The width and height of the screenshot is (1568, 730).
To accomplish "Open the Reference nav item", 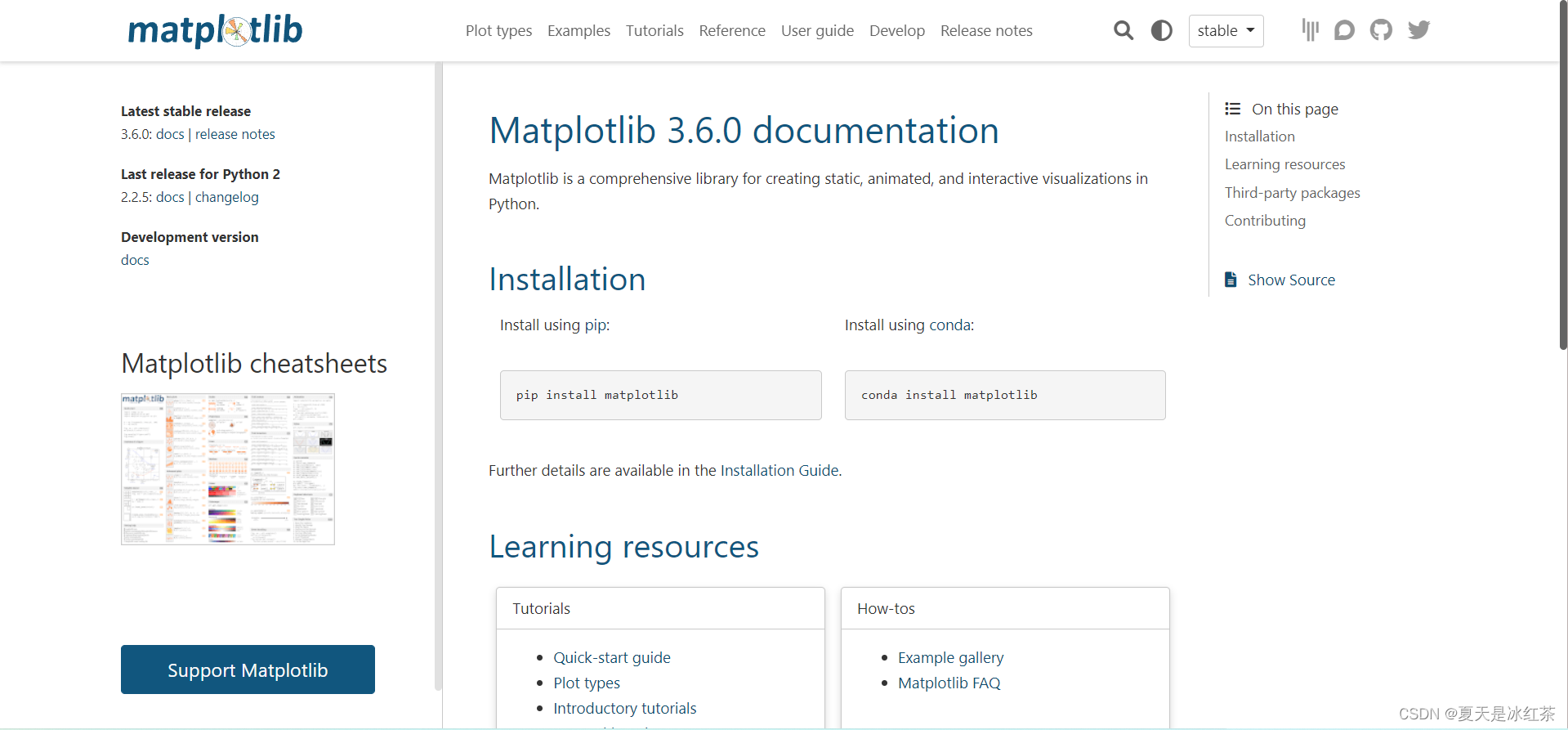I will coord(732,31).
